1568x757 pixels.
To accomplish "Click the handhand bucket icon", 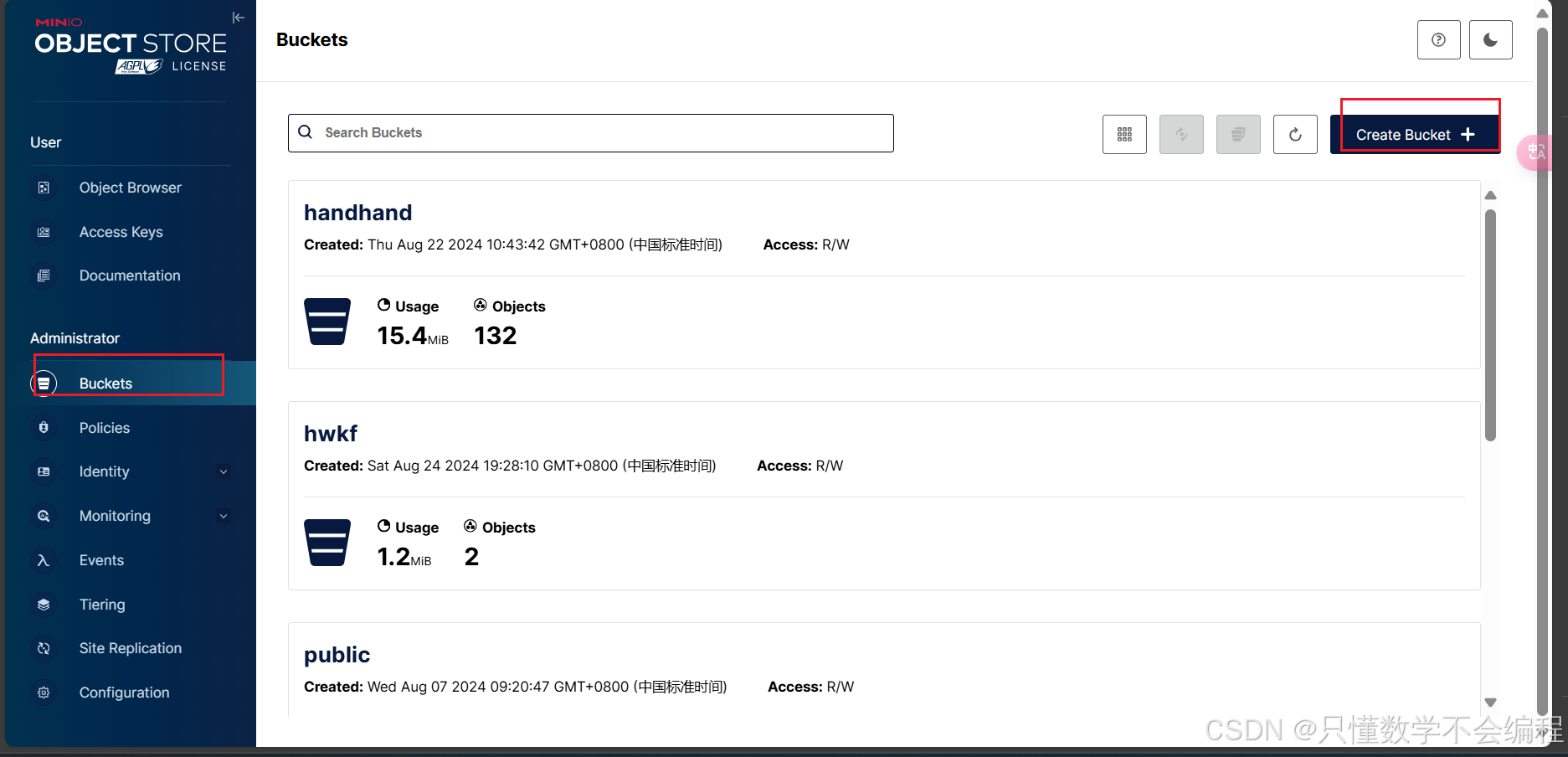I will [327, 322].
